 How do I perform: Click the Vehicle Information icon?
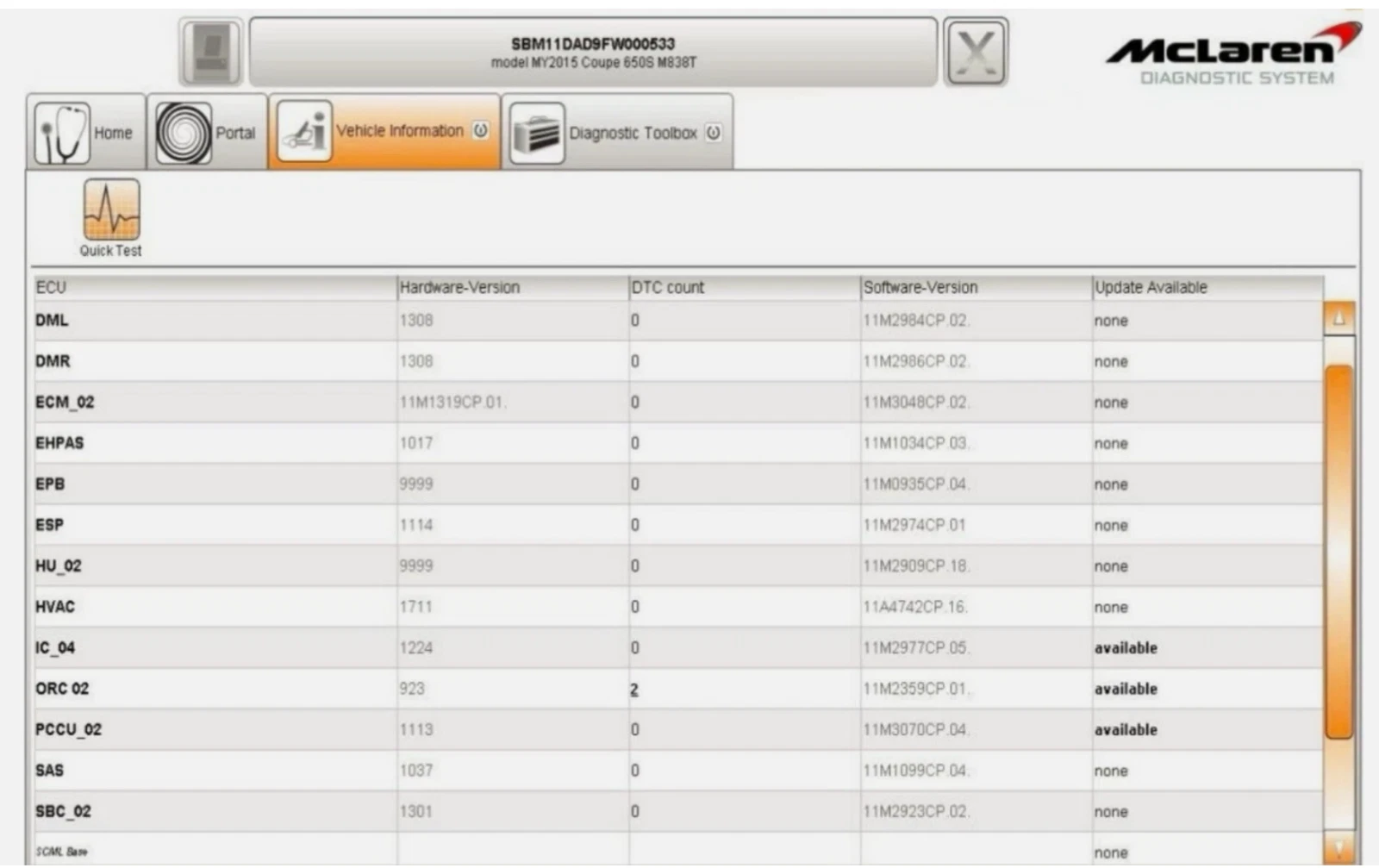click(303, 132)
